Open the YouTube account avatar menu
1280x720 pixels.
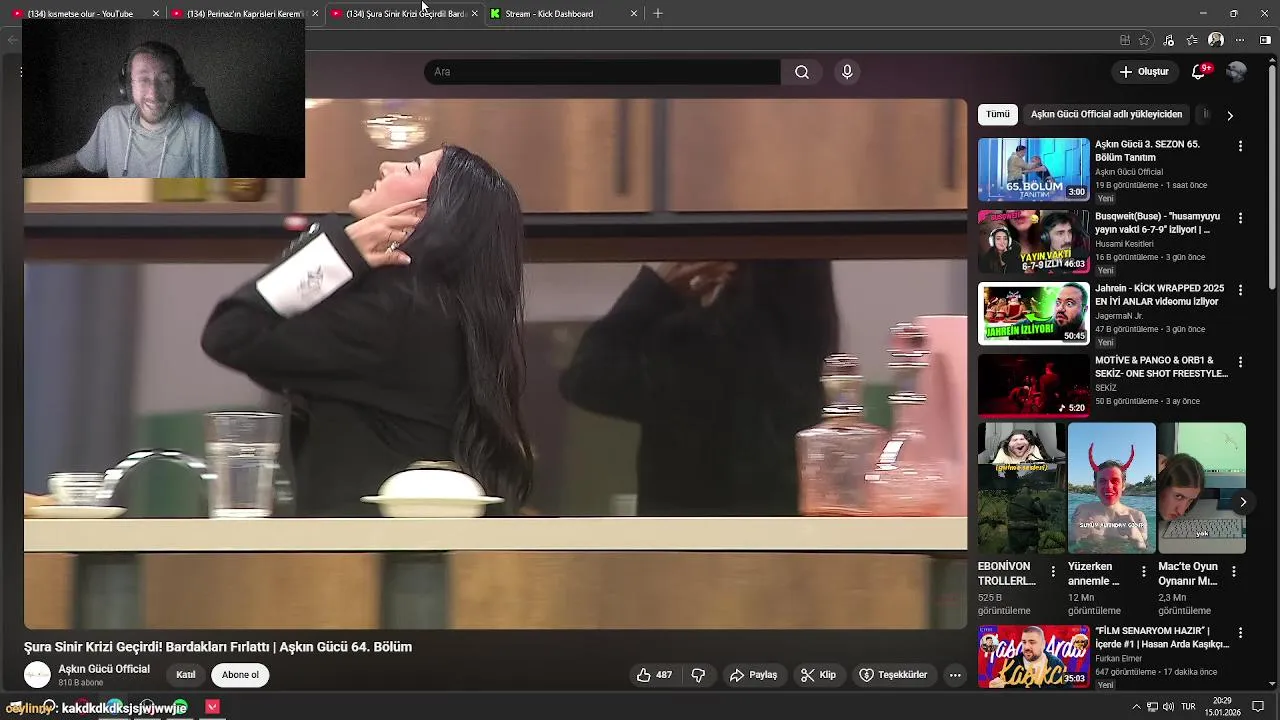[x=1237, y=72]
